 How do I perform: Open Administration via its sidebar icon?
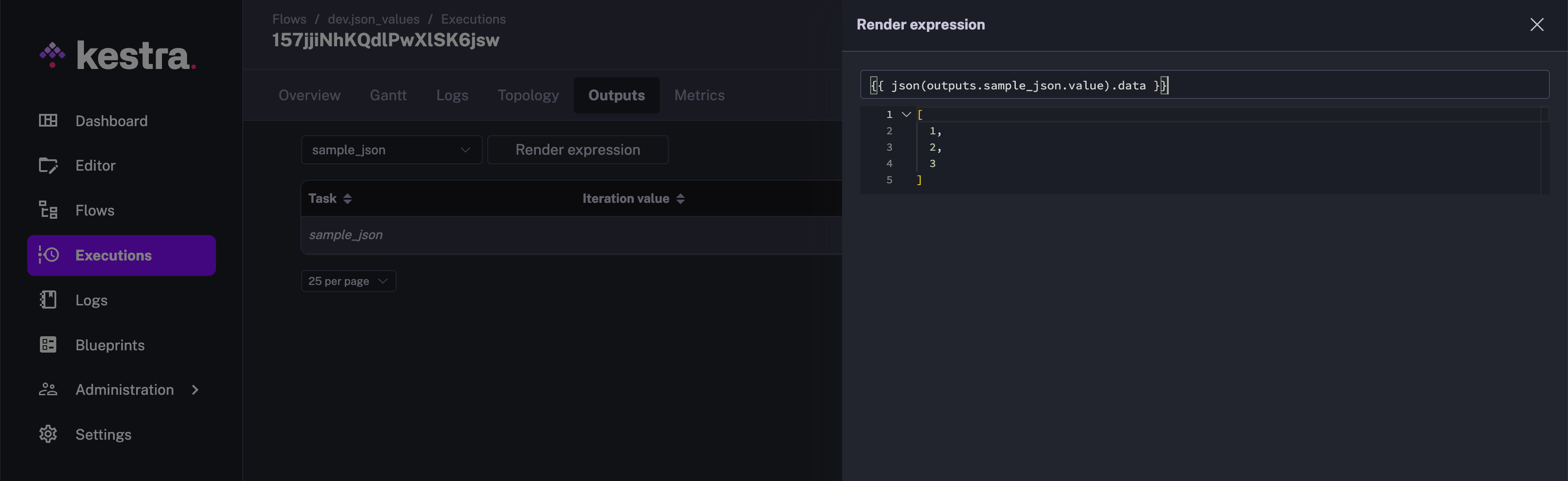point(49,389)
